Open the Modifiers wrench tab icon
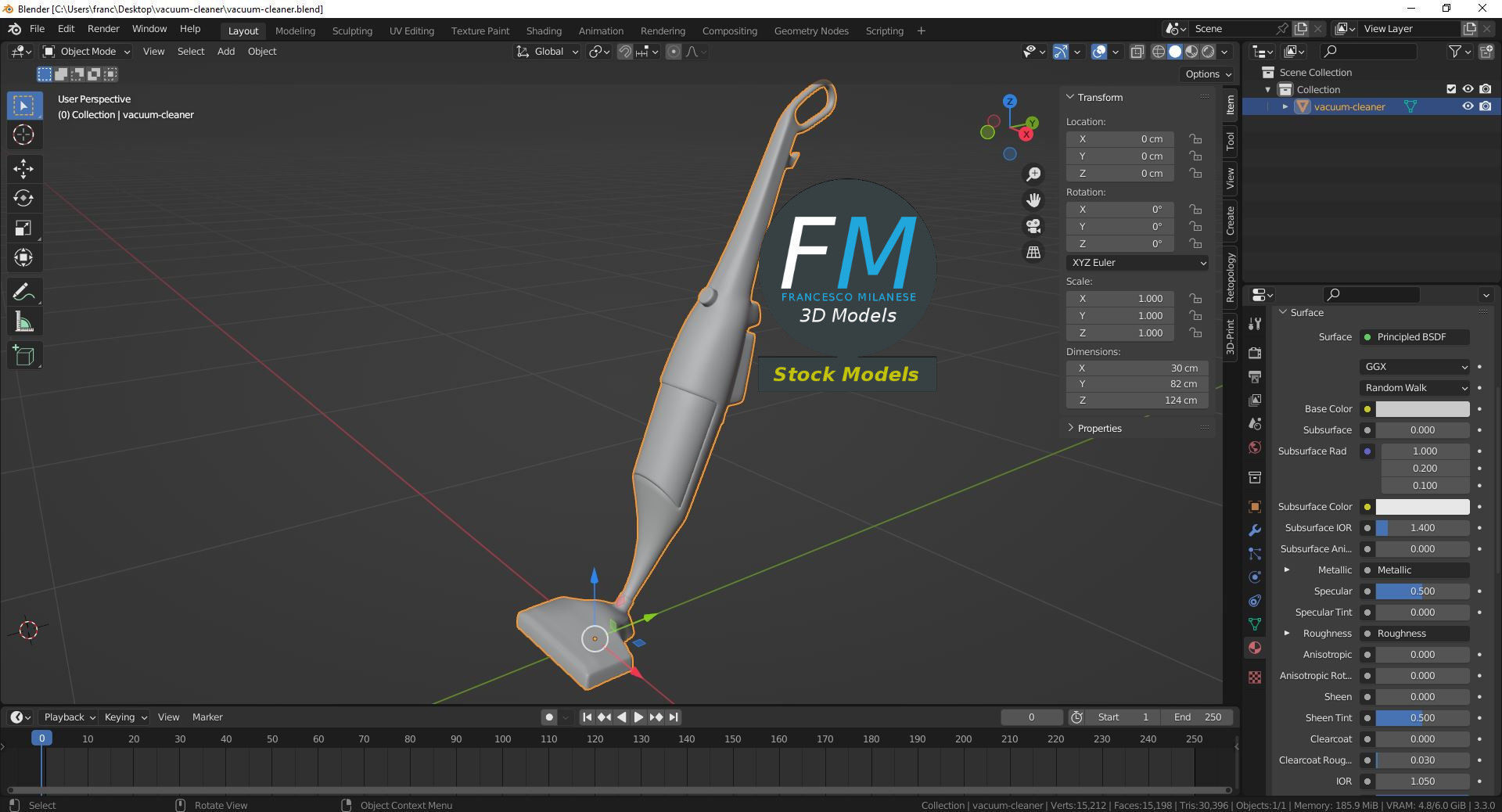 pos(1255,530)
